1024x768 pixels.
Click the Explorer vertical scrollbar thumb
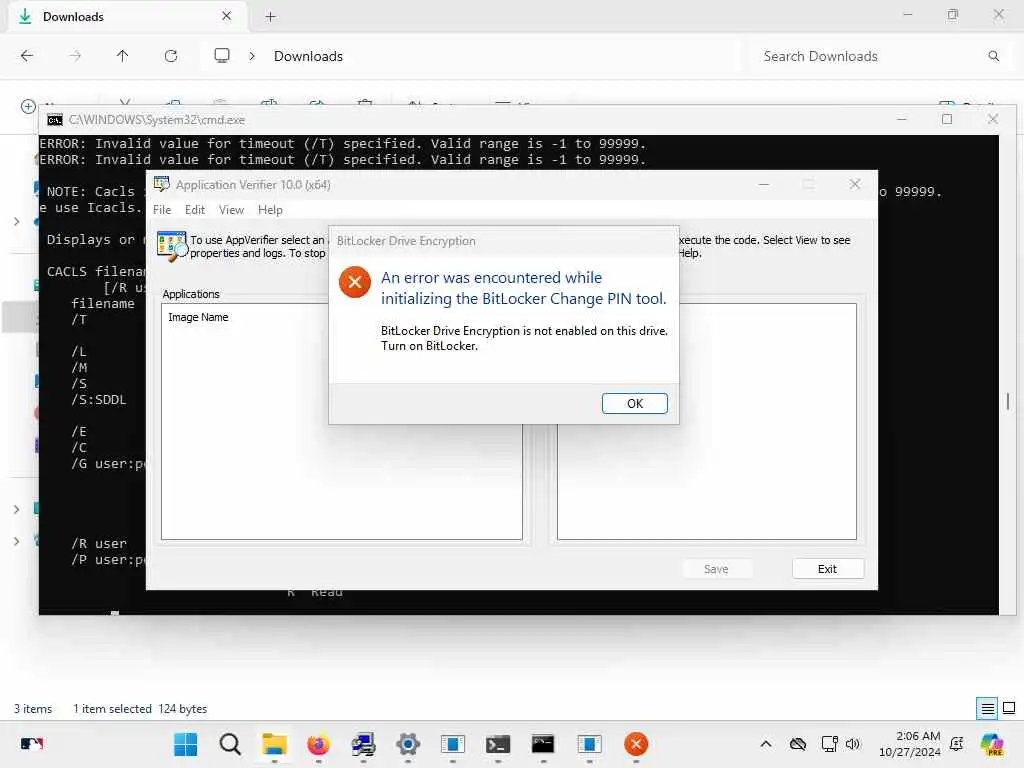coord(1008,401)
